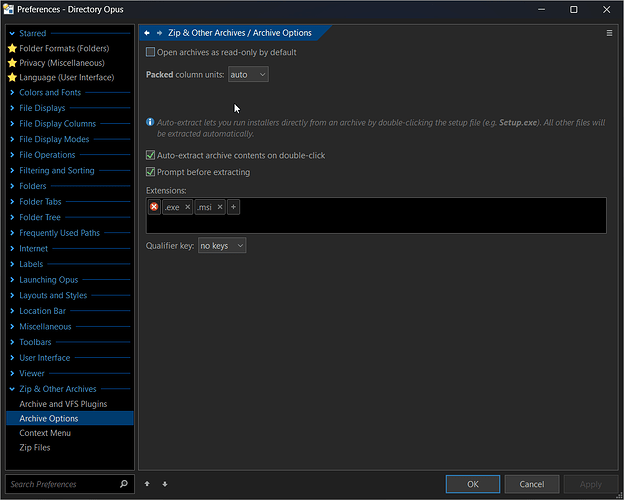624x500 pixels.
Task: Click the Extensions tag list box
Action: [x=376, y=215]
